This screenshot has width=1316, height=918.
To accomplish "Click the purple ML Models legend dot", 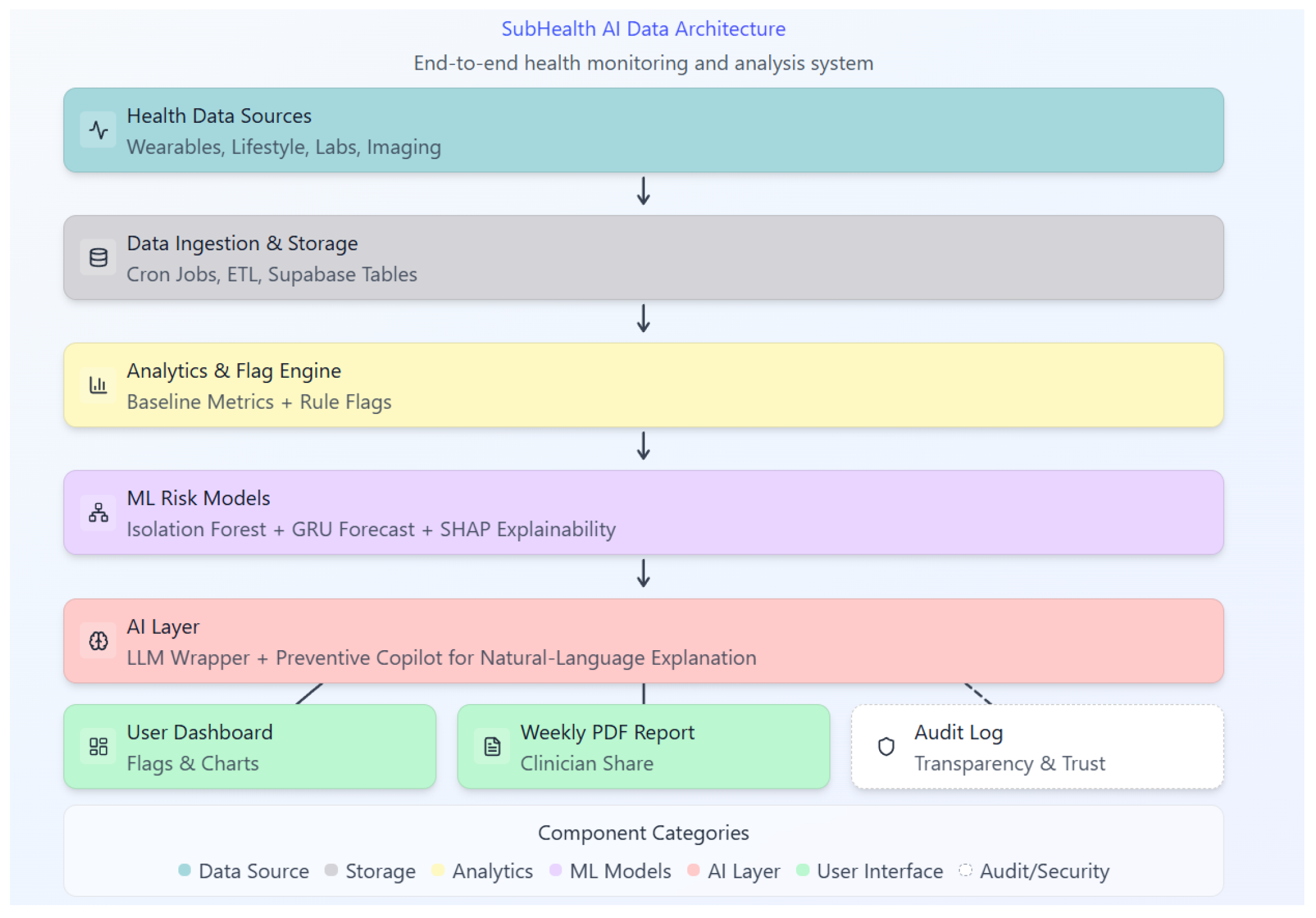I will point(555,869).
